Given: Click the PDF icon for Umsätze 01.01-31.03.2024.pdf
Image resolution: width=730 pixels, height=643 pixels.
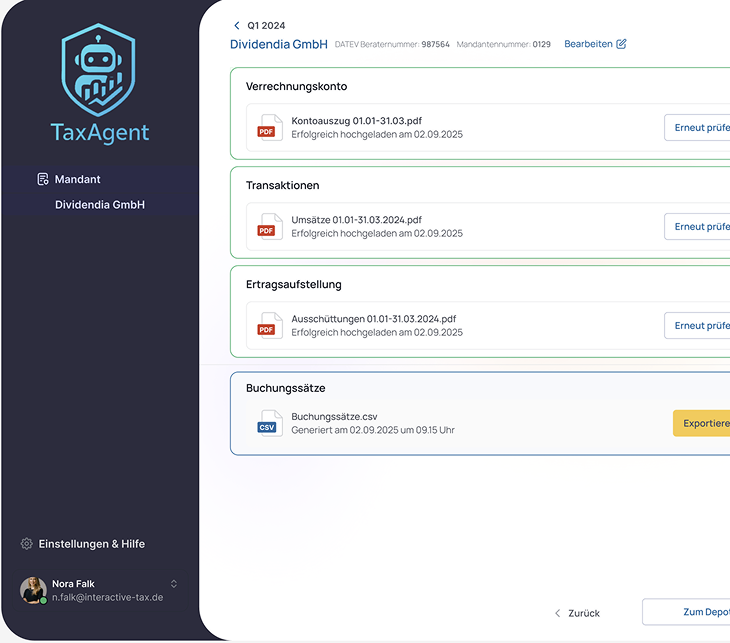Looking at the screenshot, I should (x=268, y=226).
